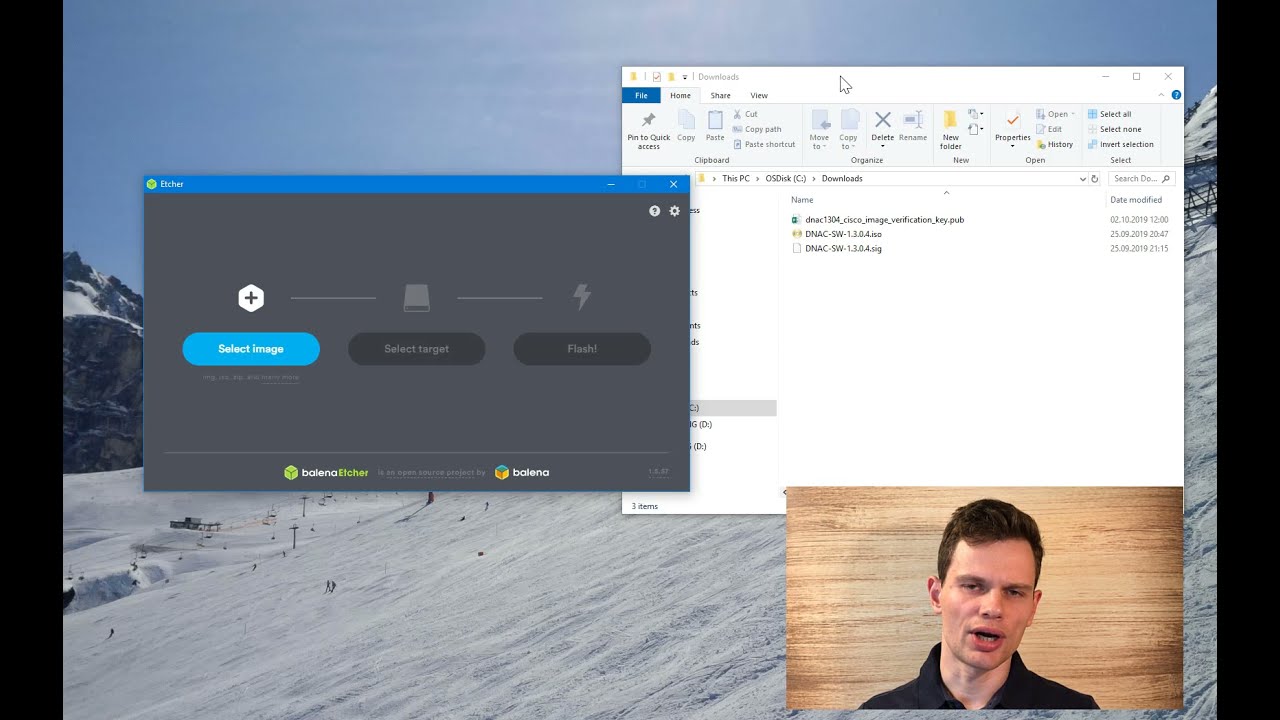Viewport: 1280px width, 720px height.
Task: Open the balena company logo link
Action: 522,472
